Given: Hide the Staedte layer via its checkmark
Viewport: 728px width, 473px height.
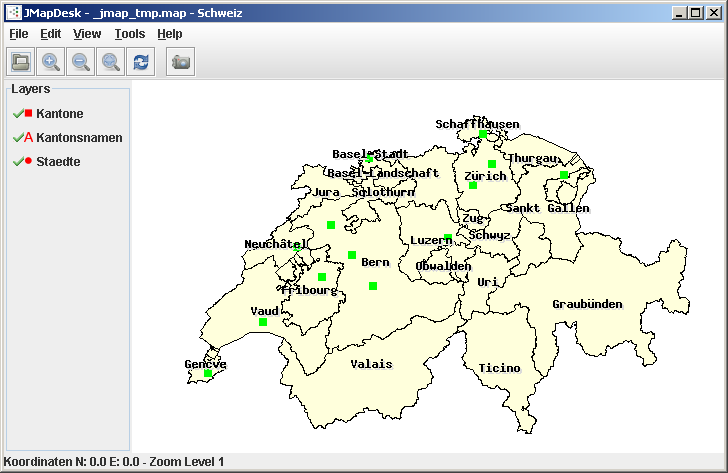Looking at the screenshot, I should 17,161.
